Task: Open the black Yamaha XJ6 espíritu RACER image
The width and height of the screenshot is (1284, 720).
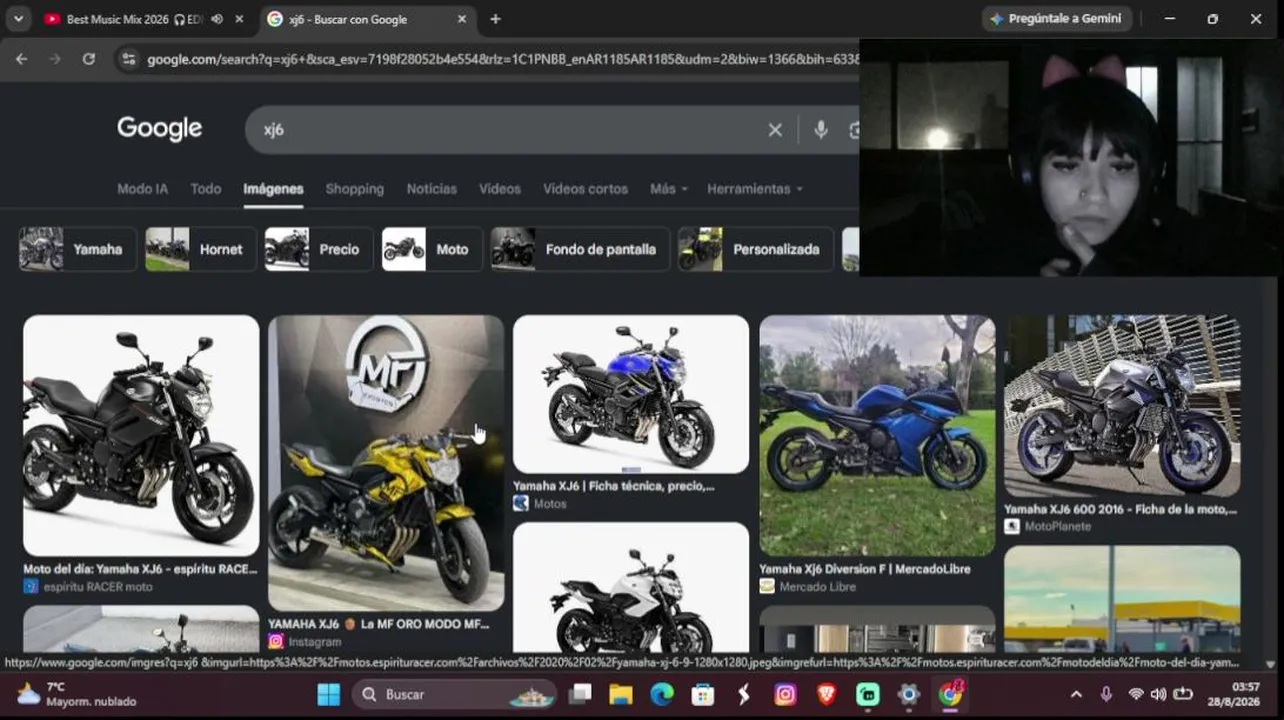Action: (141, 435)
